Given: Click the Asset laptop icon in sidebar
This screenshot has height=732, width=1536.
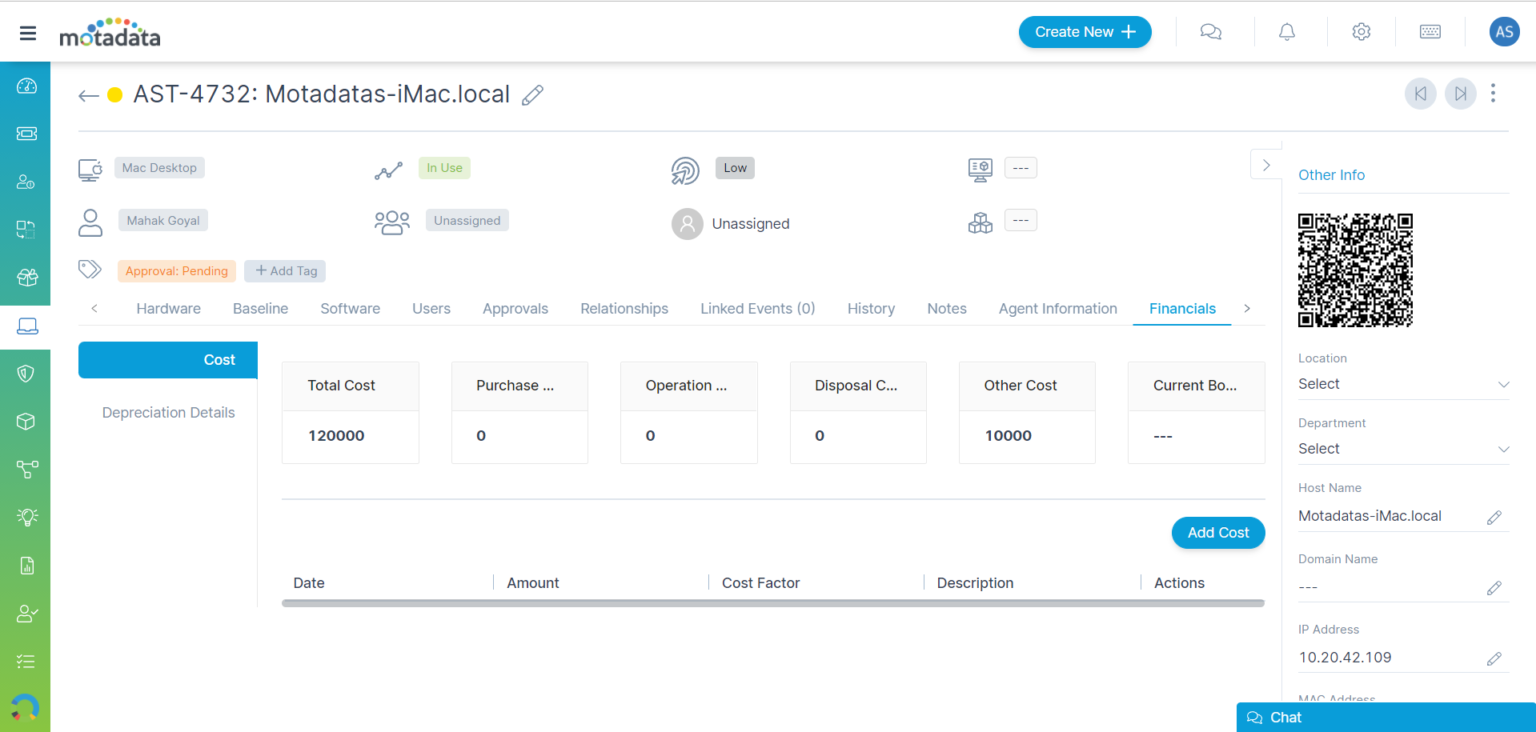Looking at the screenshot, I should pos(25,325).
